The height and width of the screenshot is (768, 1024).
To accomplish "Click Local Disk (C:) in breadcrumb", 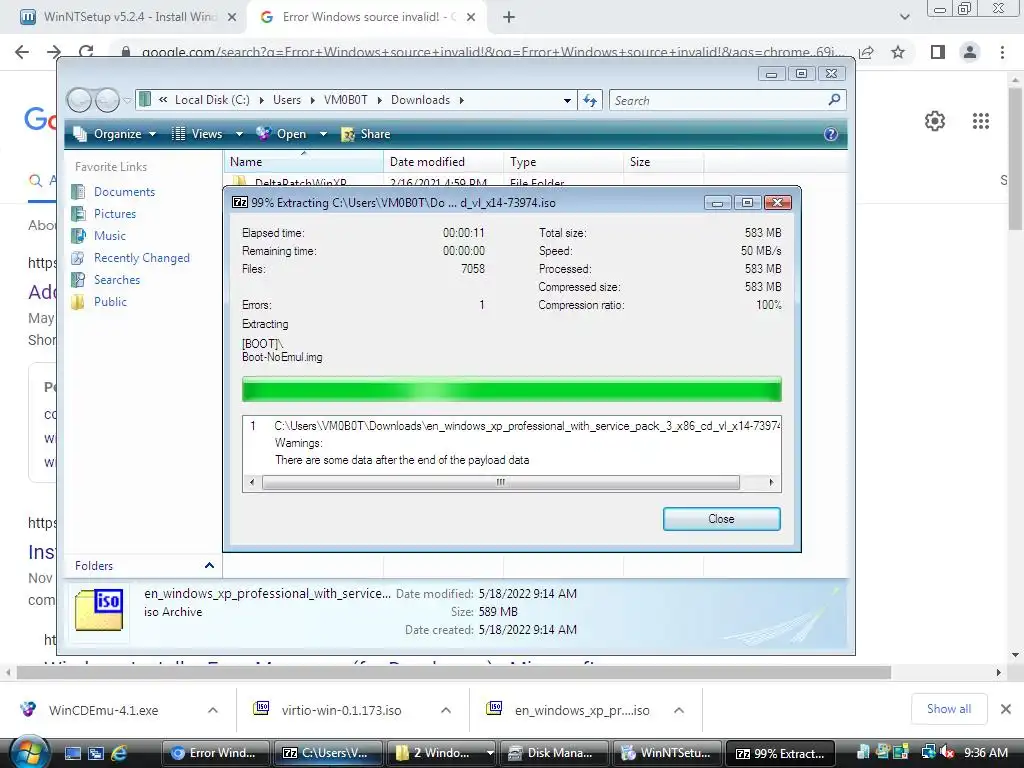I will click(212, 100).
